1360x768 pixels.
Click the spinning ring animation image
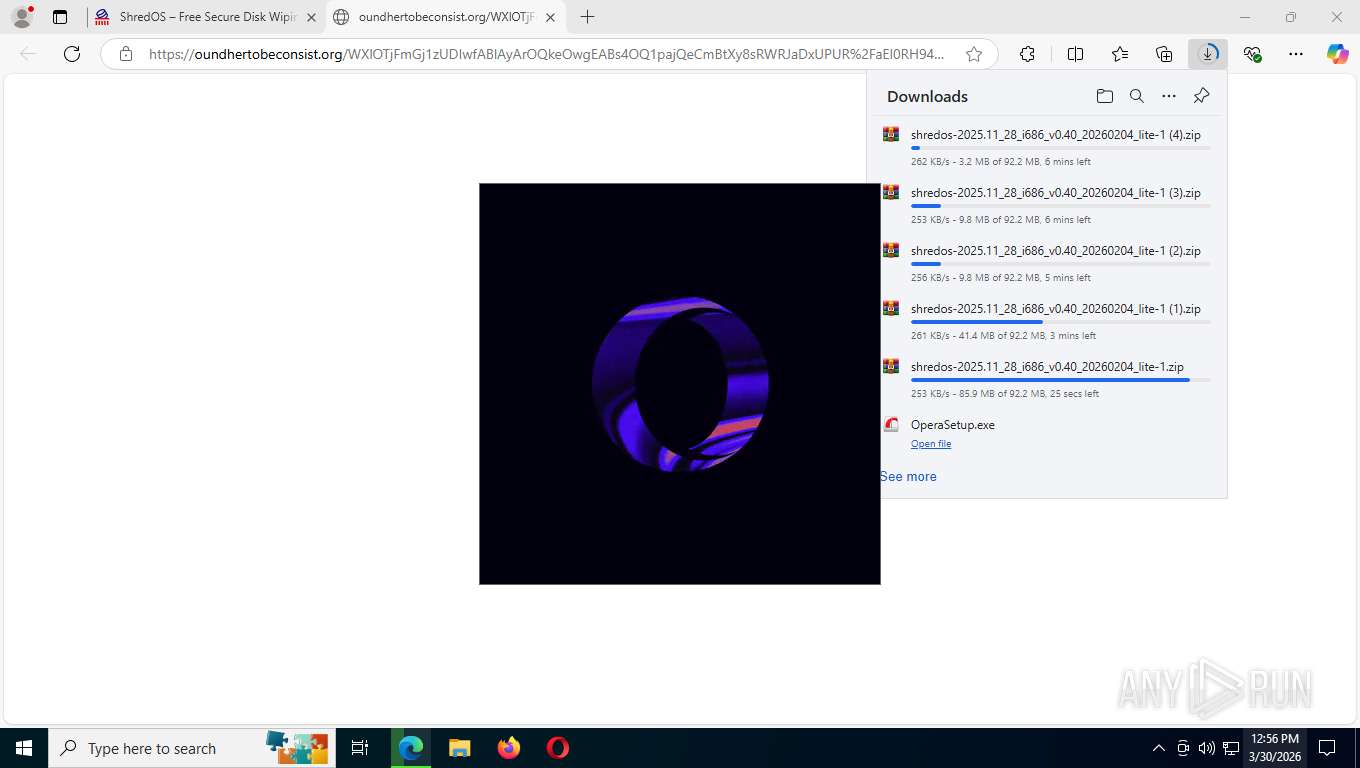(680, 384)
